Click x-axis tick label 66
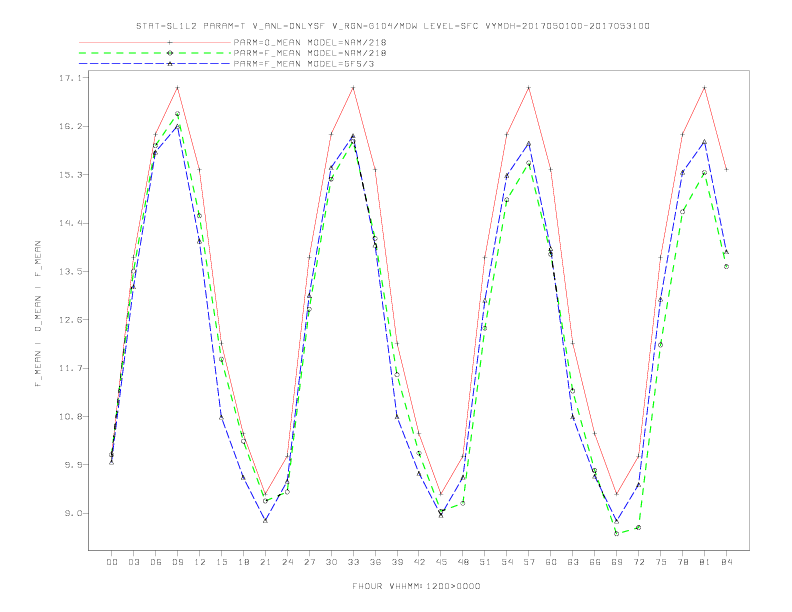Viewport: 792px width, 612px height. point(595,562)
